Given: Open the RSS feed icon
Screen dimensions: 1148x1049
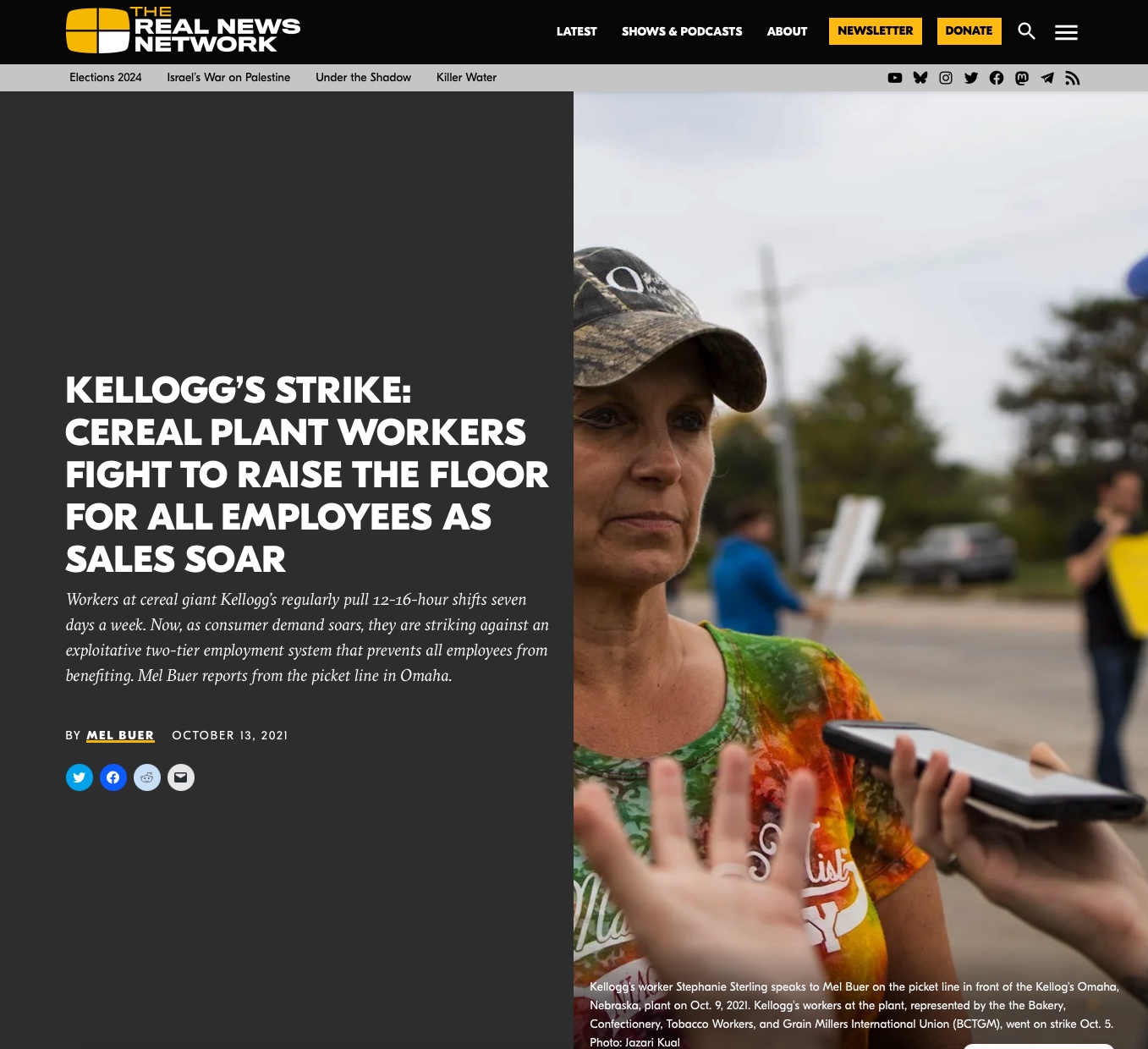Looking at the screenshot, I should (x=1073, y=78).
